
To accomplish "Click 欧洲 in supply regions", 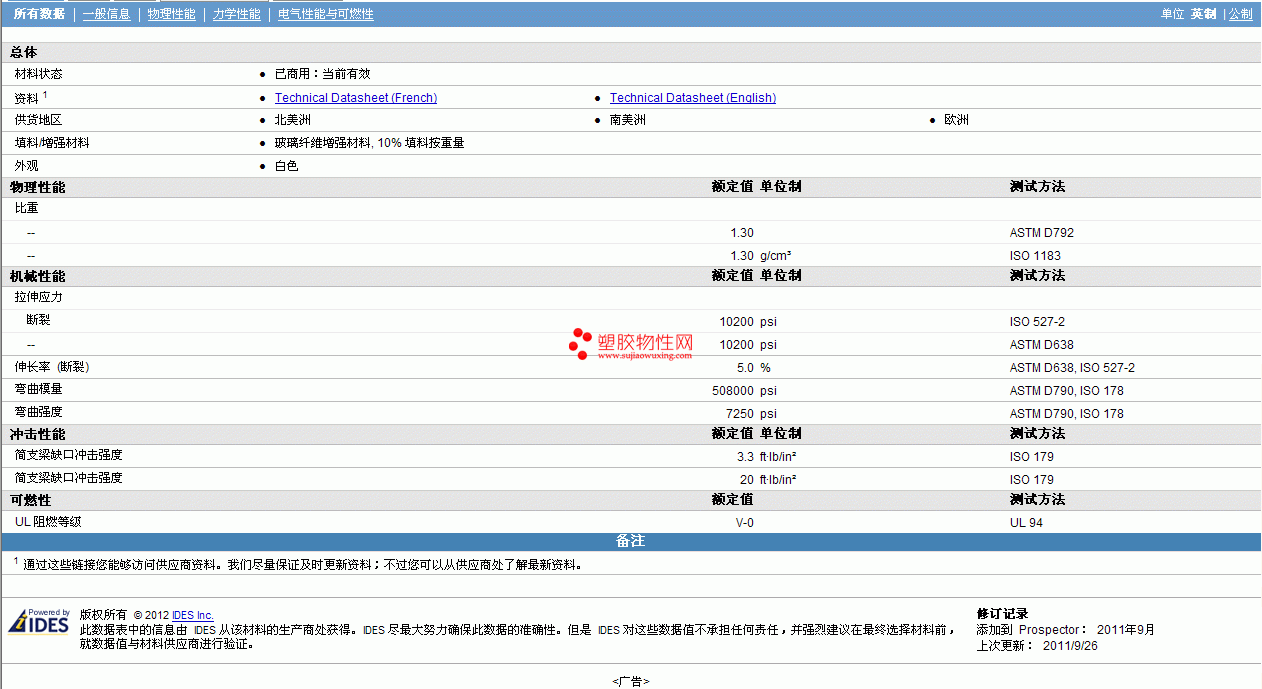I will [957, 120].
